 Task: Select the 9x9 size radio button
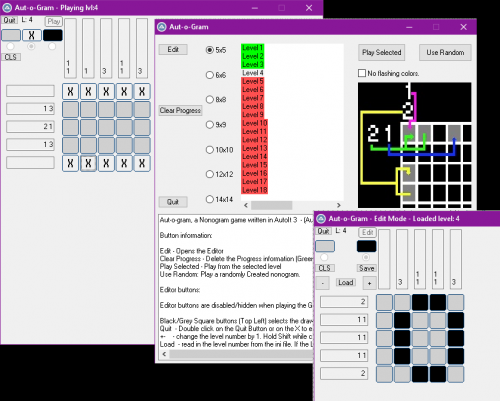[210, 125]
